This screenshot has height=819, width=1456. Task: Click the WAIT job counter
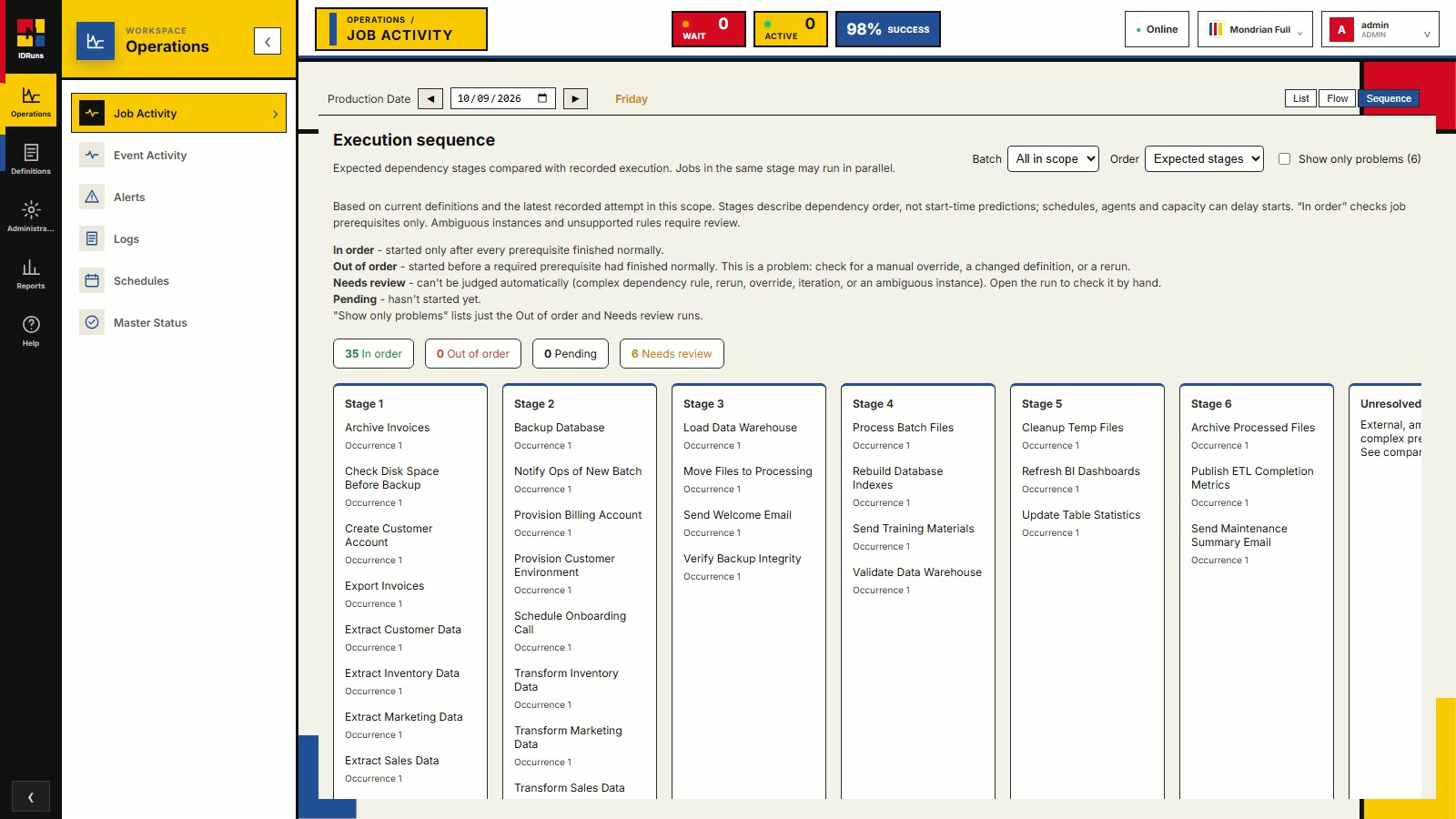709,29
